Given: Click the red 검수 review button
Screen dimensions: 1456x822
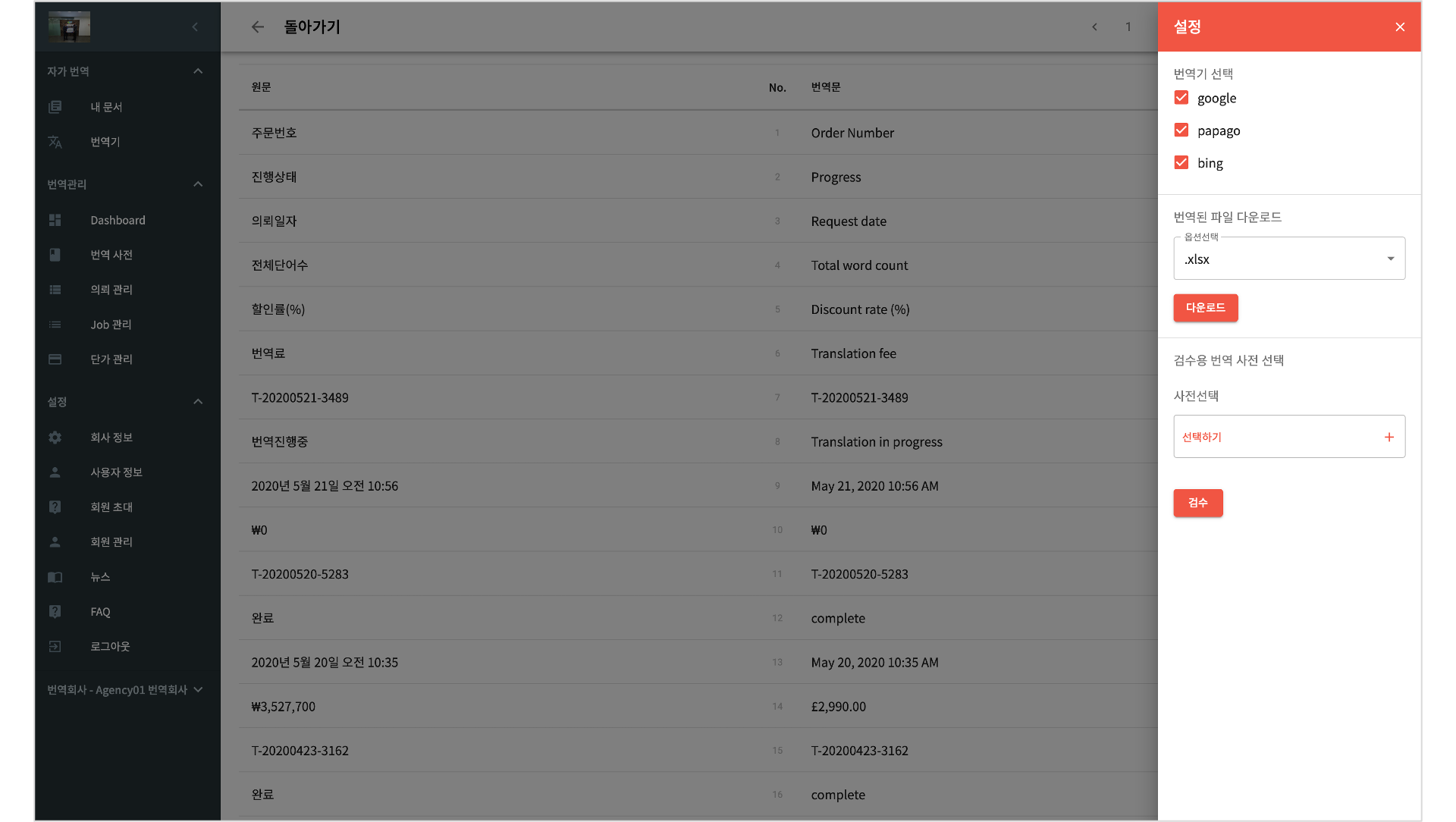Looking at the screenshot, I should 1198,503.
